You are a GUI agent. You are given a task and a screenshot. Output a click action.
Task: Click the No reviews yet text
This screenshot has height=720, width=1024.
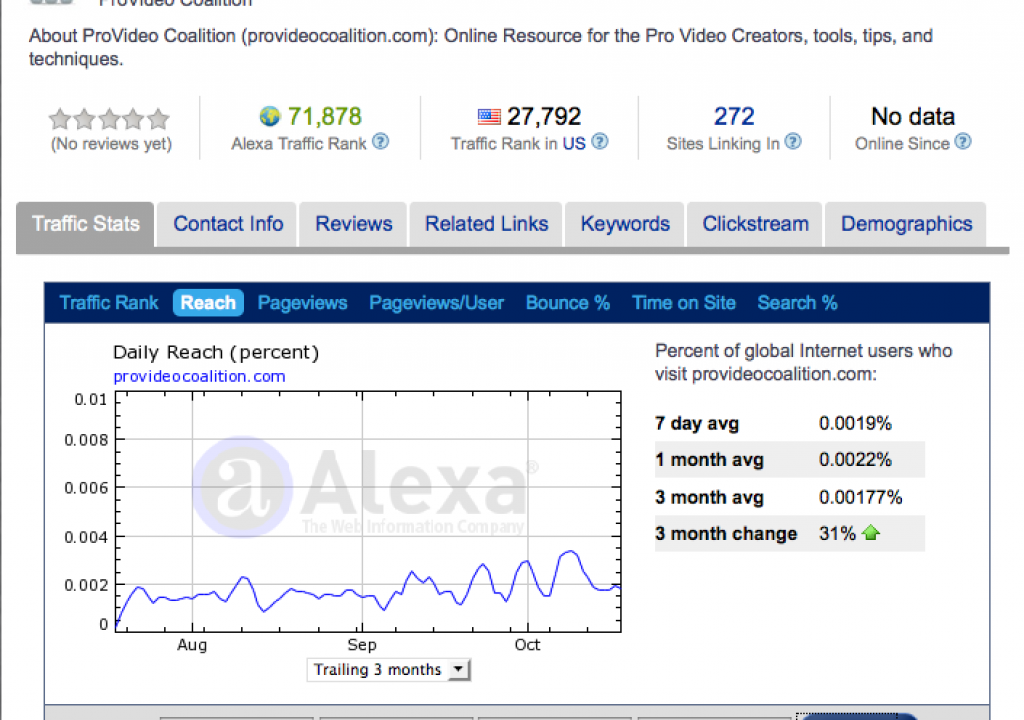(111, 144)
